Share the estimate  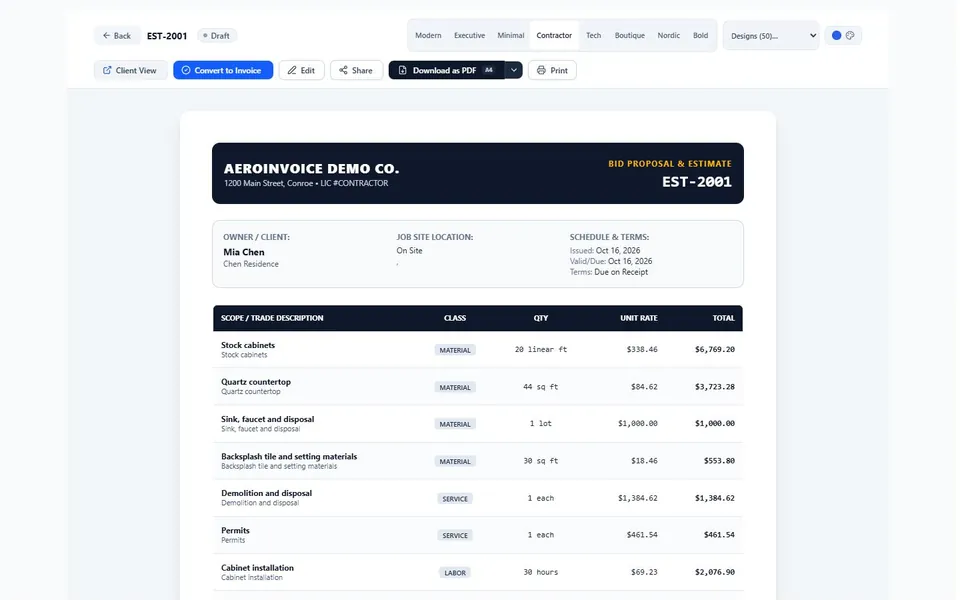pos(356,70)
